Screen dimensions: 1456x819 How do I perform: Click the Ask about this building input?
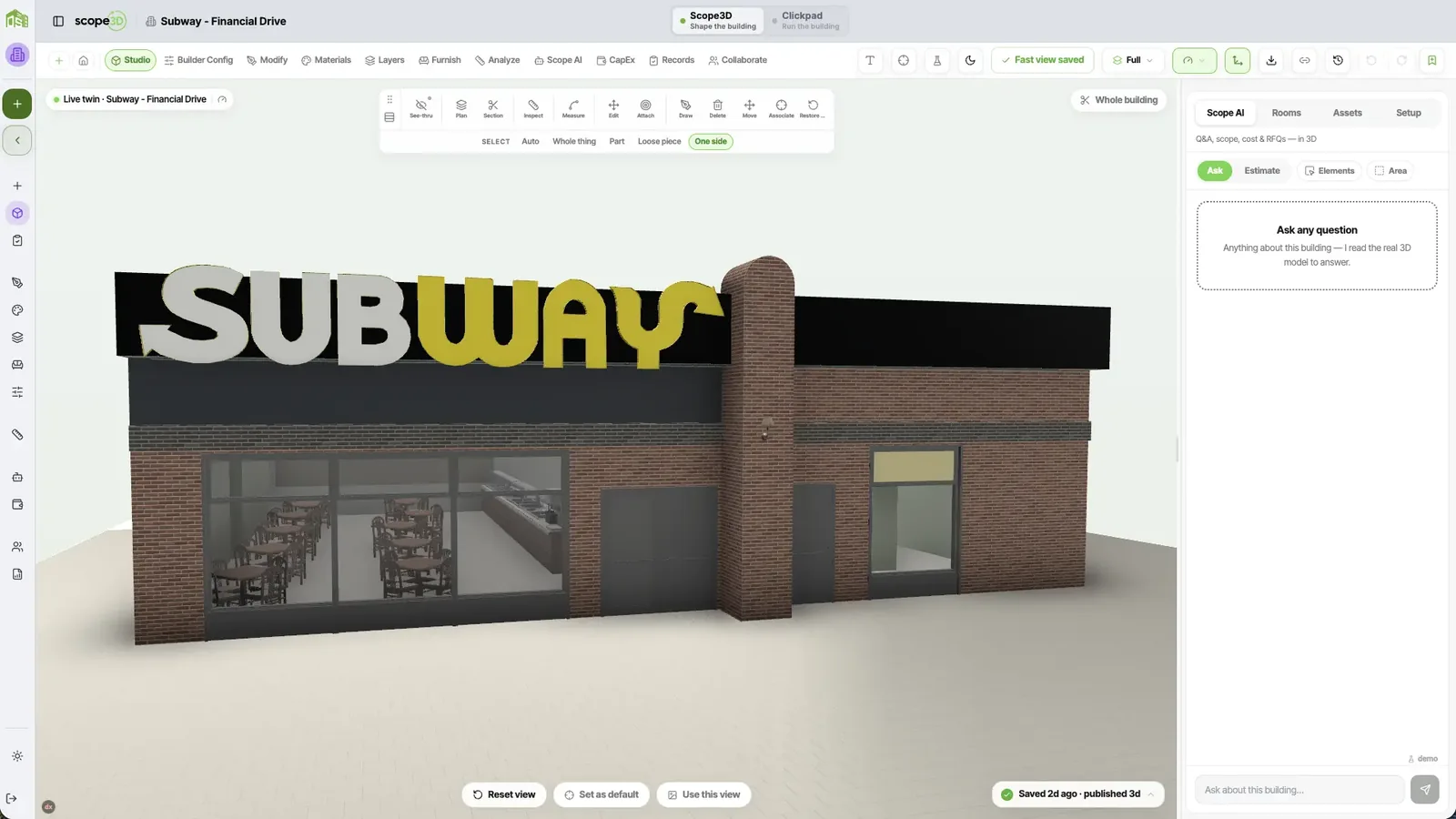pos(1299,790)
